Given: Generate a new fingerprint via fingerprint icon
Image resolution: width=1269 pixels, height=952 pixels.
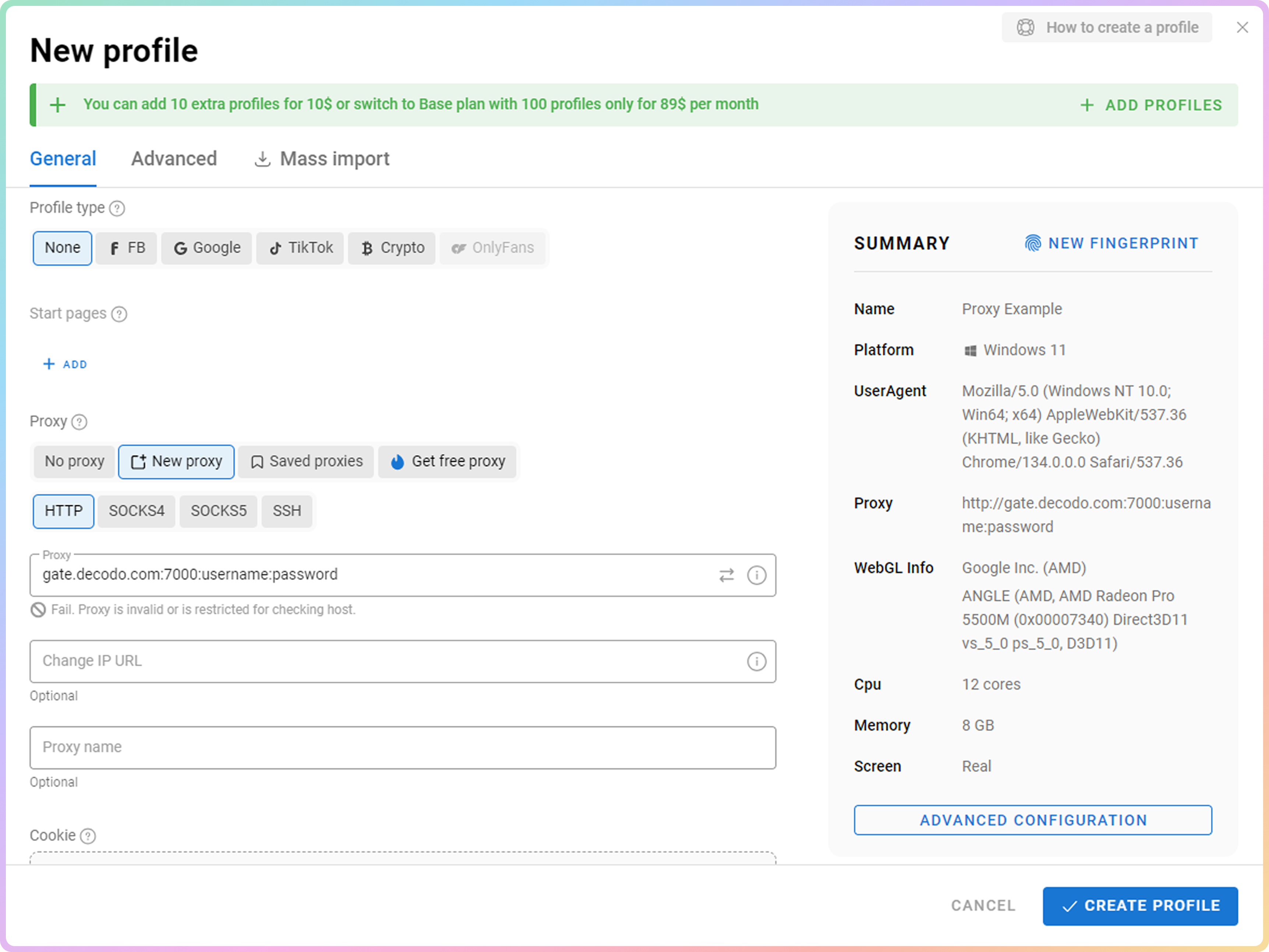Looking at the screenshot, I should (x=1033, y=243).
